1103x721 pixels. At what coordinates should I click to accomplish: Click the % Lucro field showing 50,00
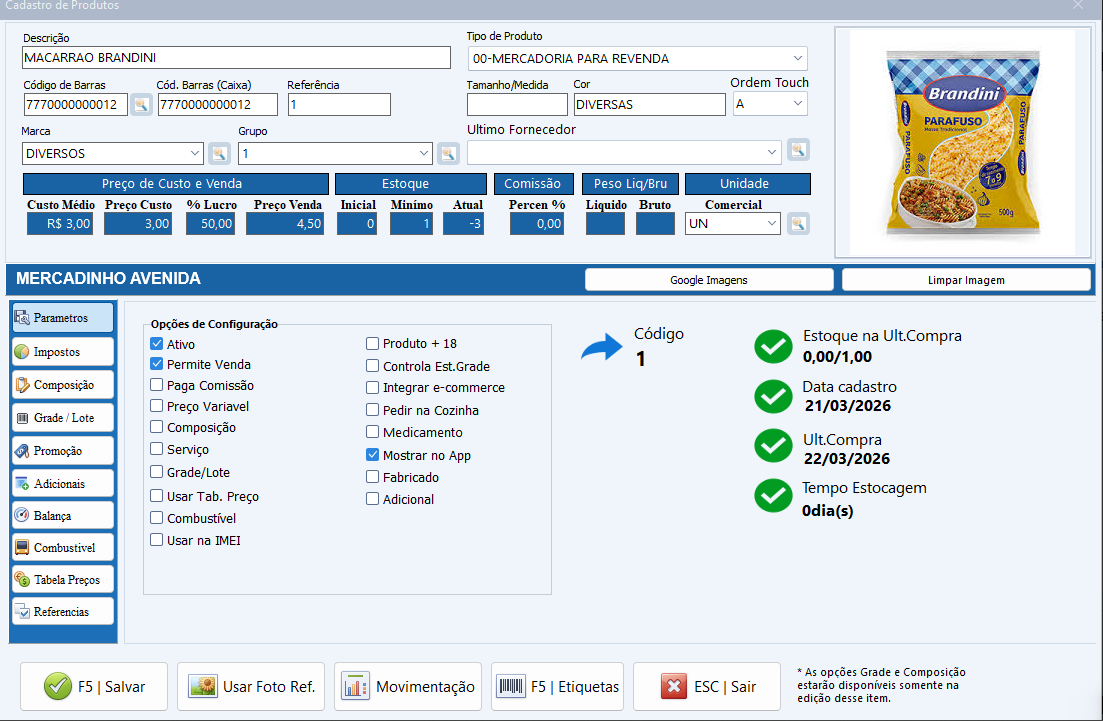coord(210,224)
